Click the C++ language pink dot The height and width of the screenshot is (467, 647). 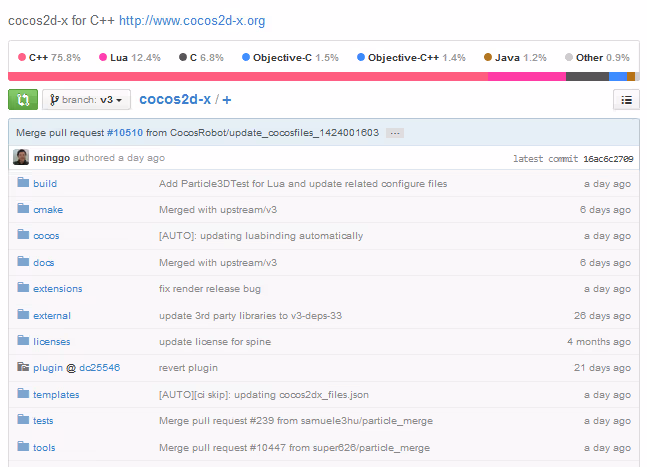(22, 57)
